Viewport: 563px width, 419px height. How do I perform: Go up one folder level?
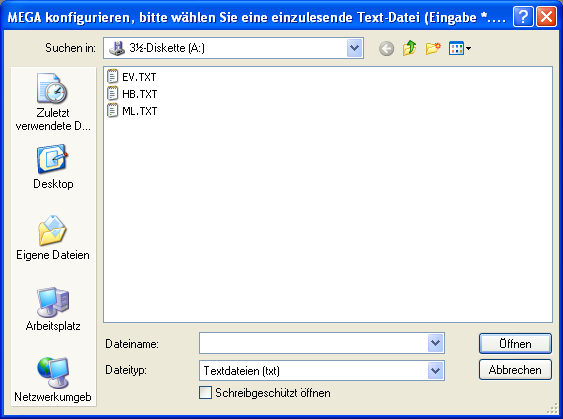[x=410, y=48]
